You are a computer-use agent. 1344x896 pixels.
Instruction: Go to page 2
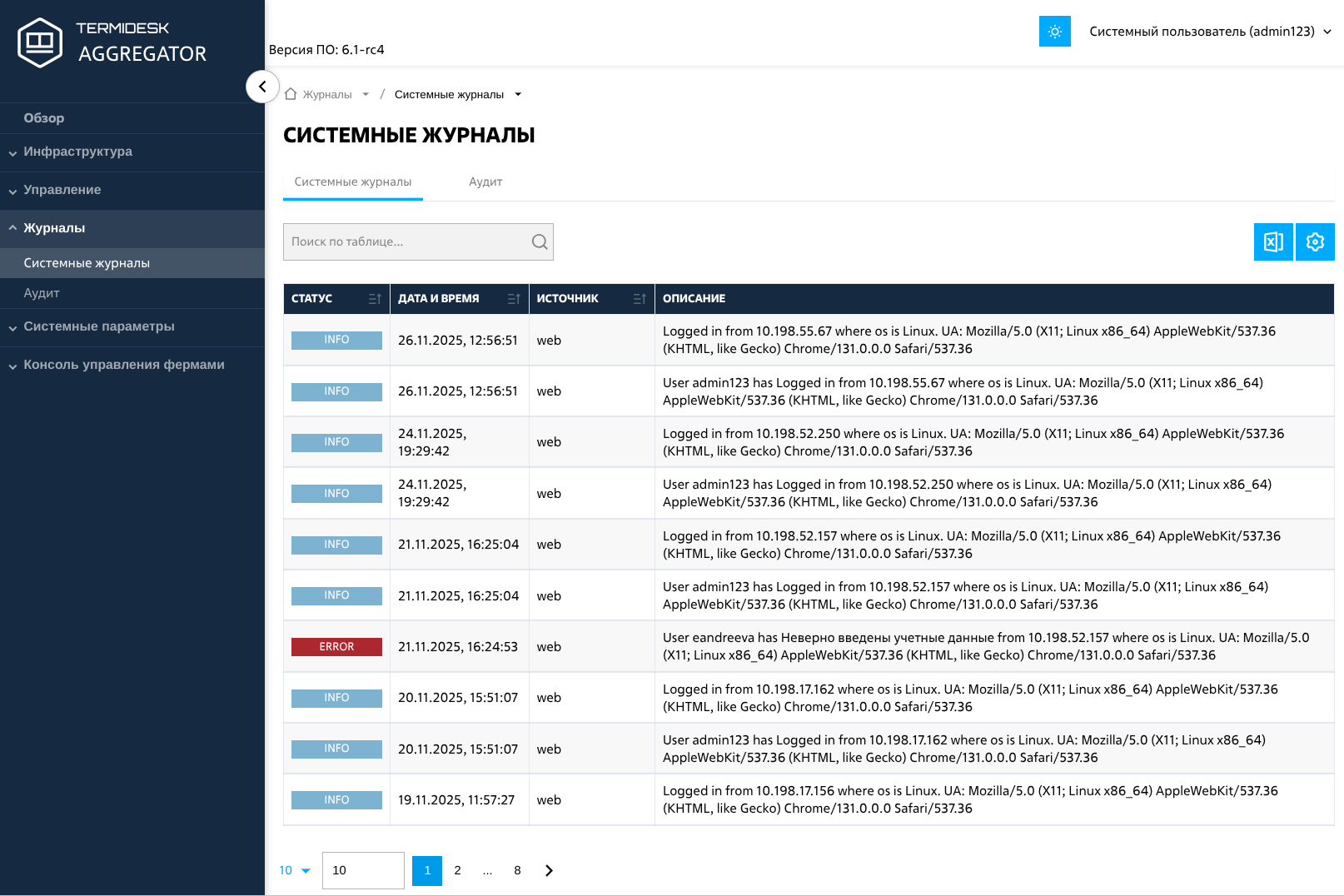point(457,870)
